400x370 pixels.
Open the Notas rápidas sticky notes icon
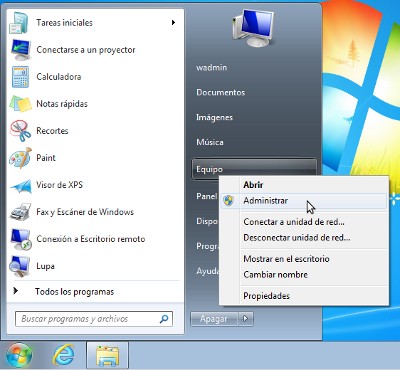(20, 104)
